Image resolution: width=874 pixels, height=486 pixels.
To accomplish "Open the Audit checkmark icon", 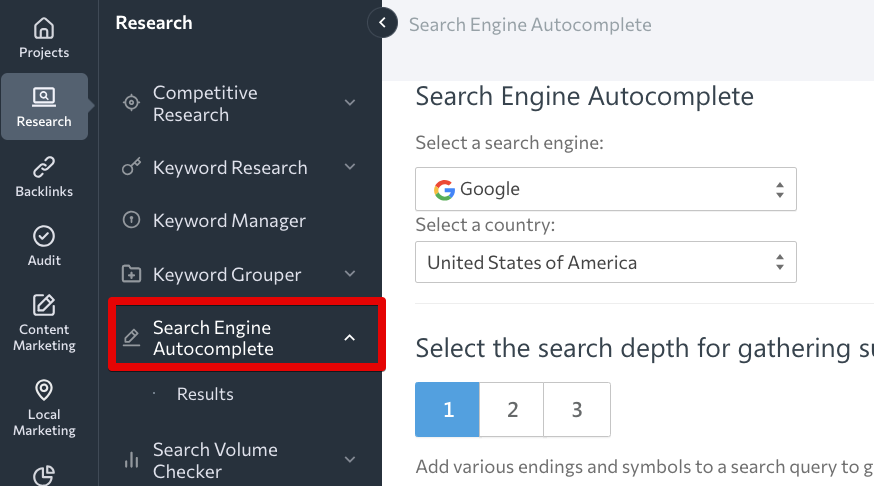I will coord(44,236).
